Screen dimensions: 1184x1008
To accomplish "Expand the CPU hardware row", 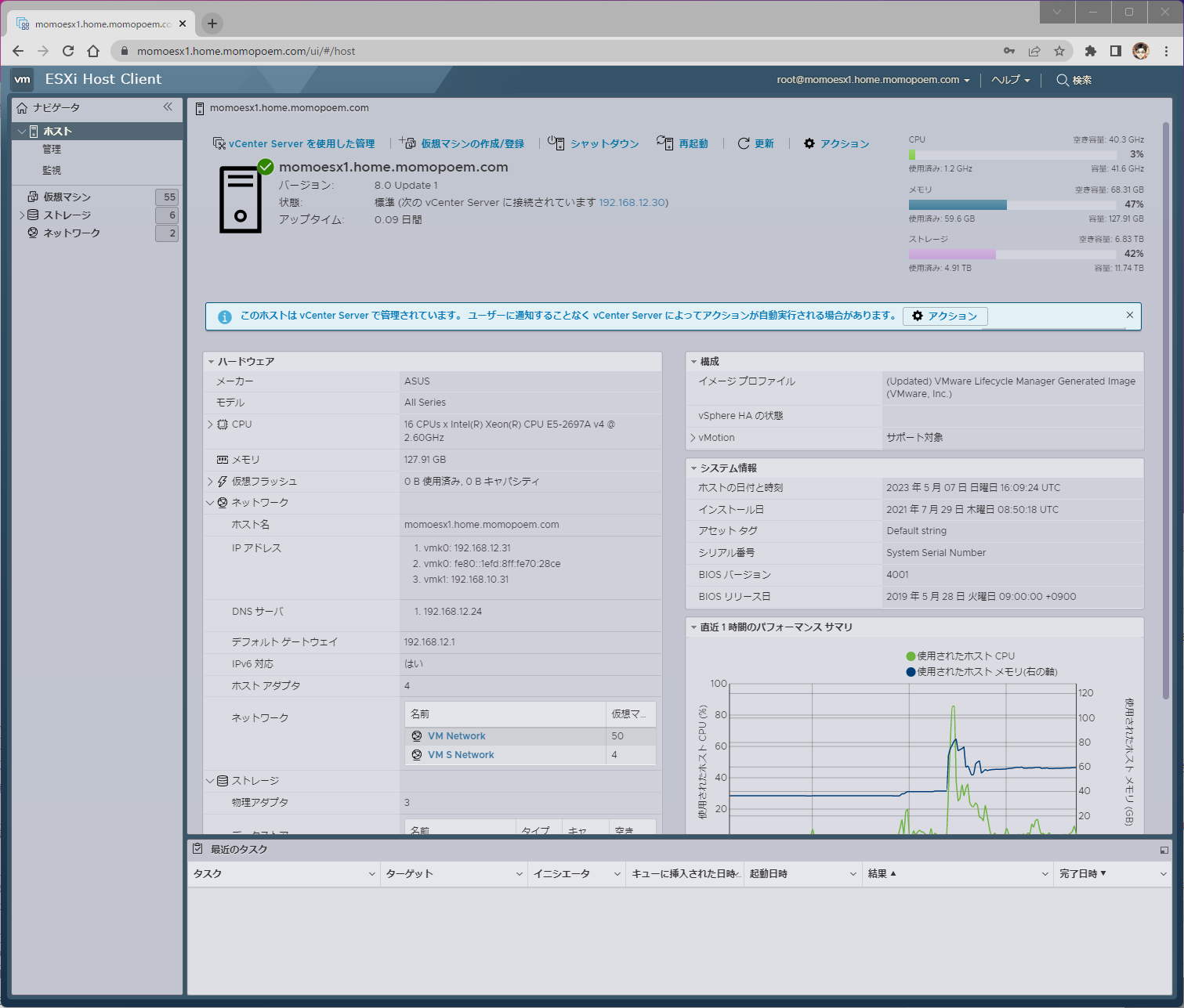I will point(210,425).
